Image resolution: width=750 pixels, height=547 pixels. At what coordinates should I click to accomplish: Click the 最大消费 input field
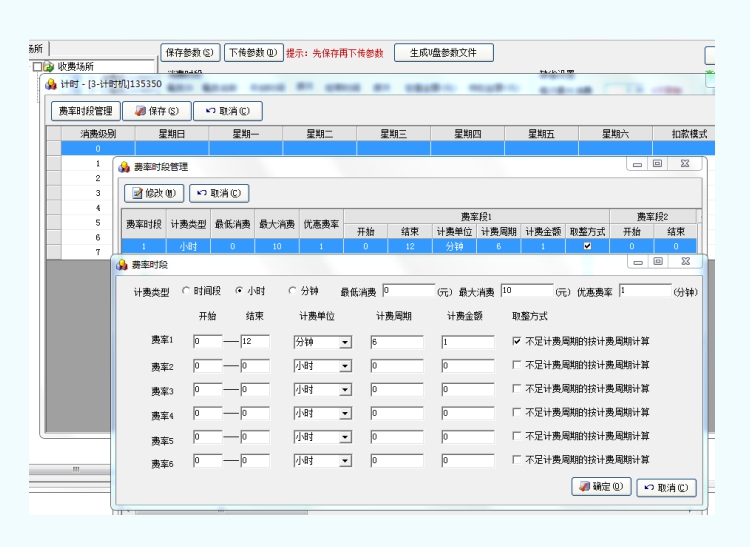tap(526, 291)
